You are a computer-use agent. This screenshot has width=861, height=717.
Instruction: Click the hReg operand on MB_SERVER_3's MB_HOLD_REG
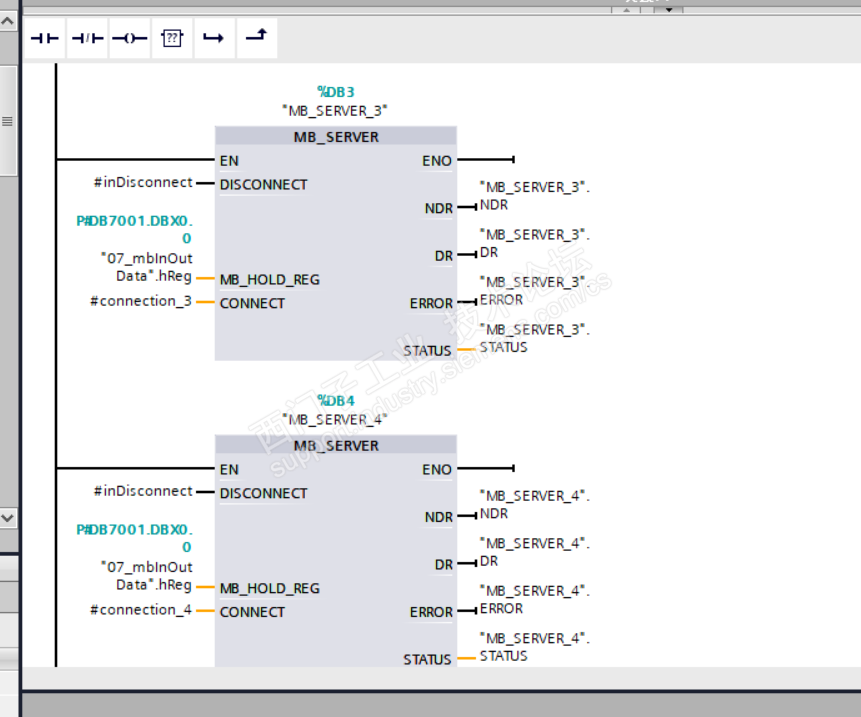[x=147, y=267]
